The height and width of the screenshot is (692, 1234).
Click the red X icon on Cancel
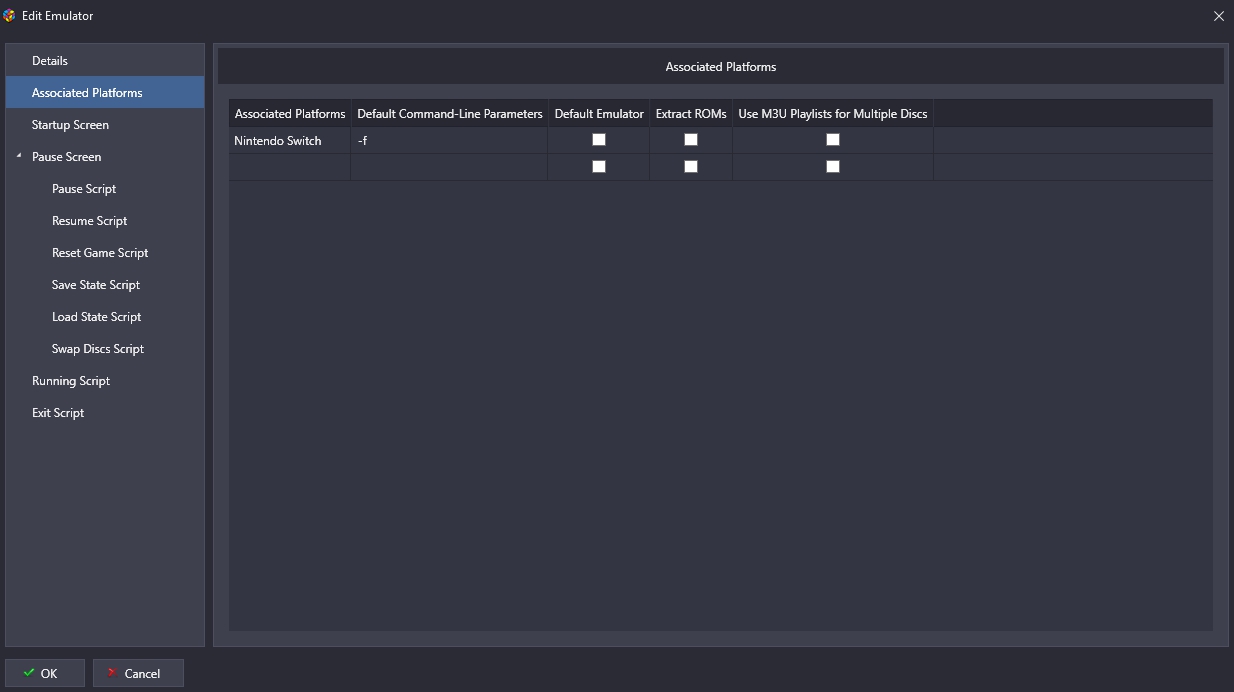coord(113,673)
